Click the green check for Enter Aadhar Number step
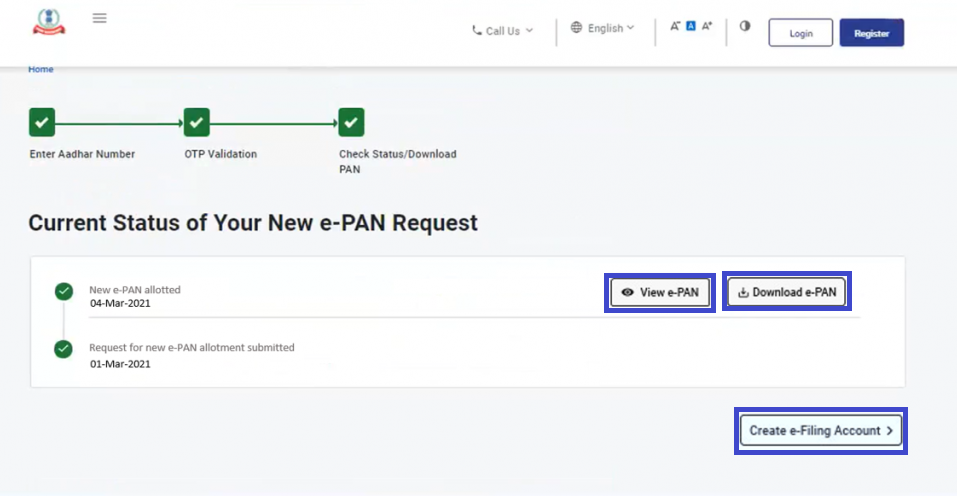 pyautogui.click(x=41, y=123)
